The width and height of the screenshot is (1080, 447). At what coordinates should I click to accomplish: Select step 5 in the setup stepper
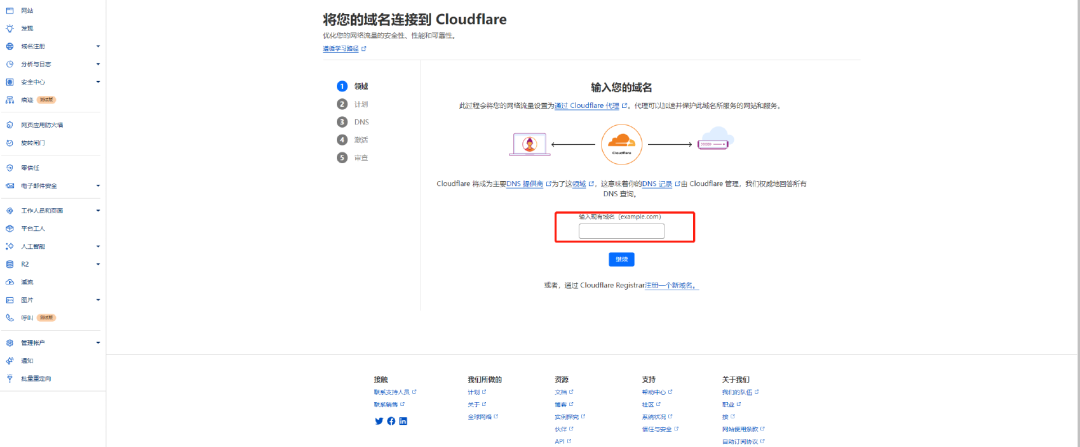(x=353, y=158)
